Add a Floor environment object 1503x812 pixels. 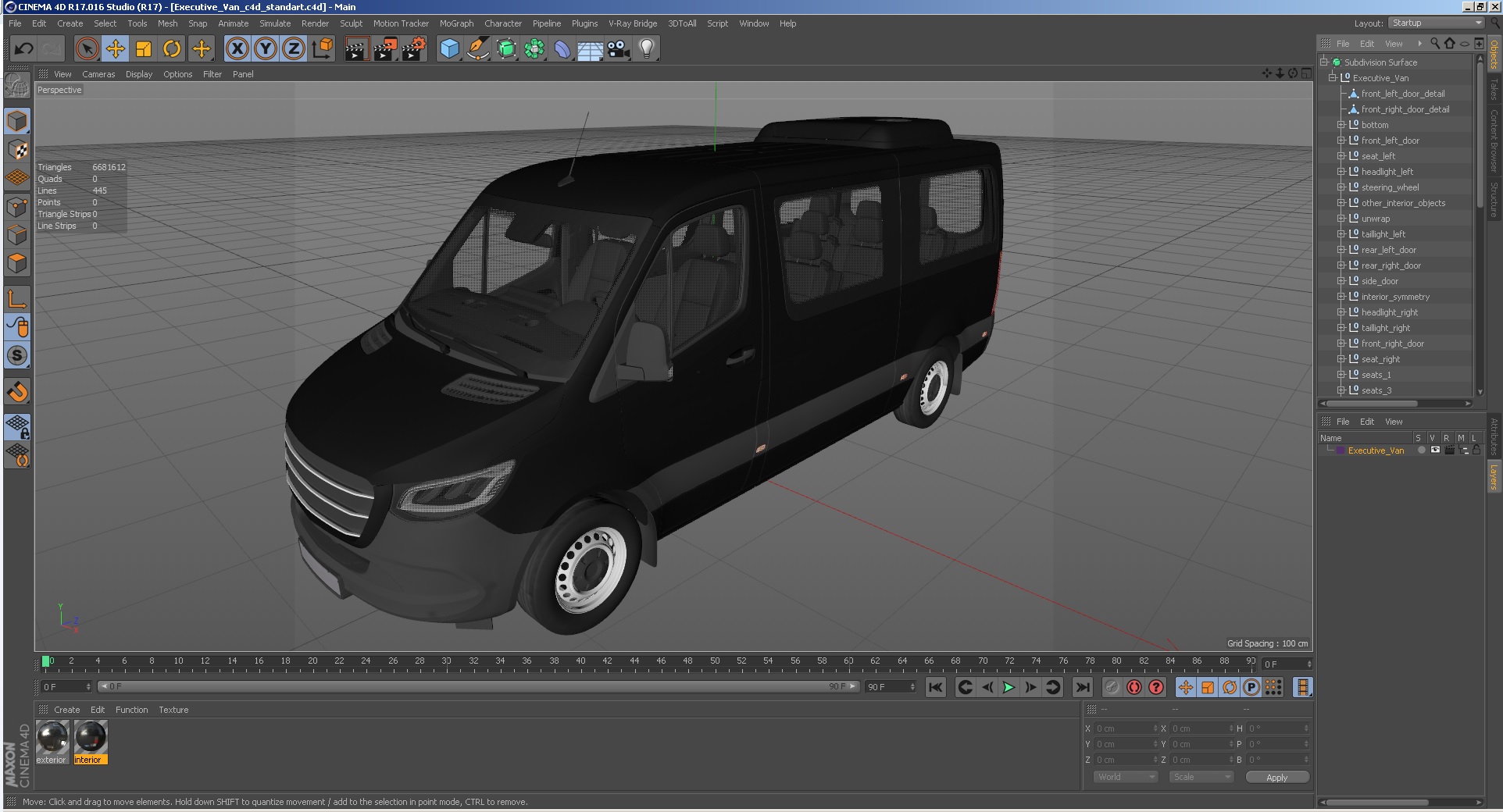[x=591, y=49]
